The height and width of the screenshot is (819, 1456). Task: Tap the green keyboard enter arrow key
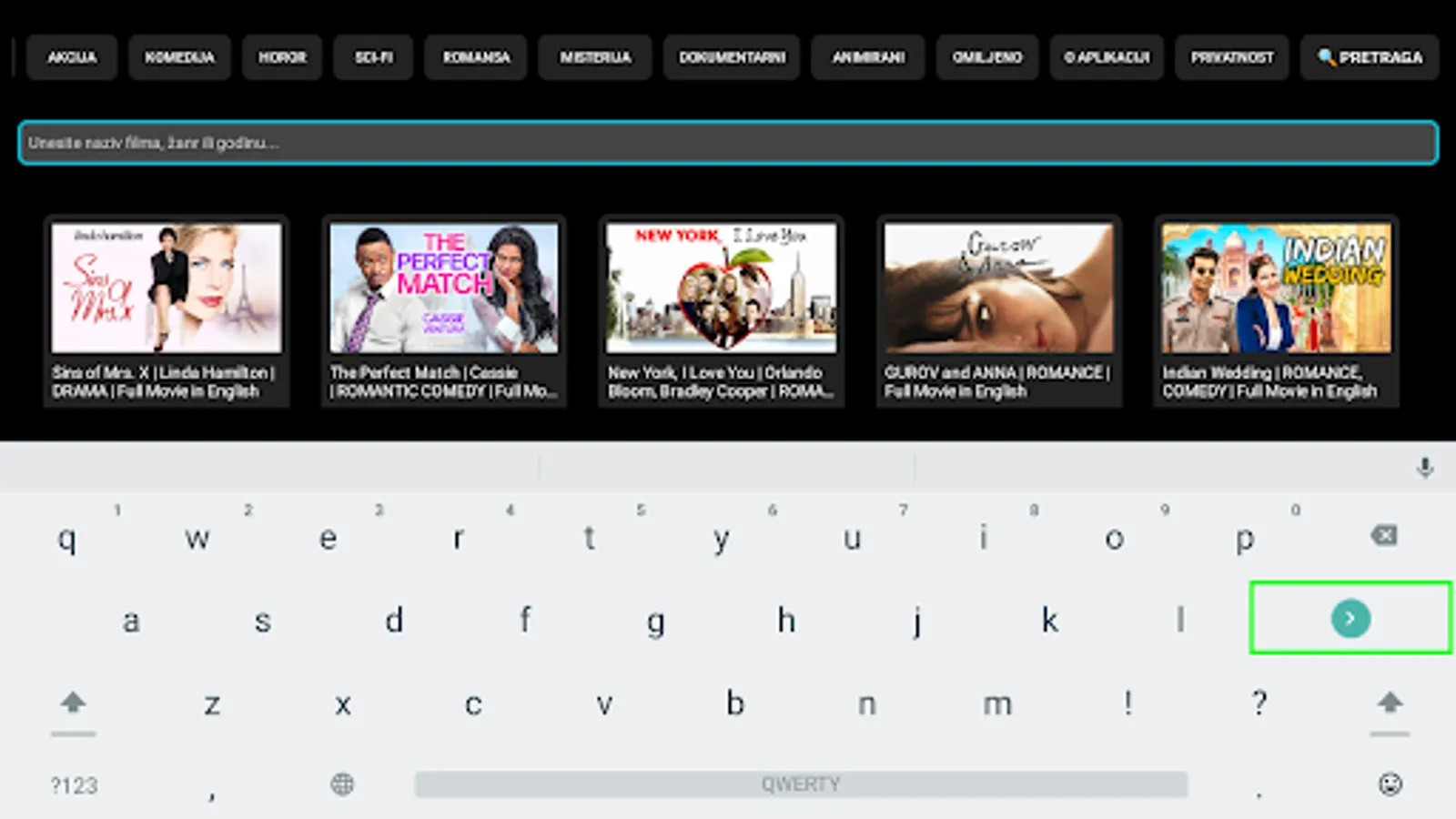click(1350, 618)
